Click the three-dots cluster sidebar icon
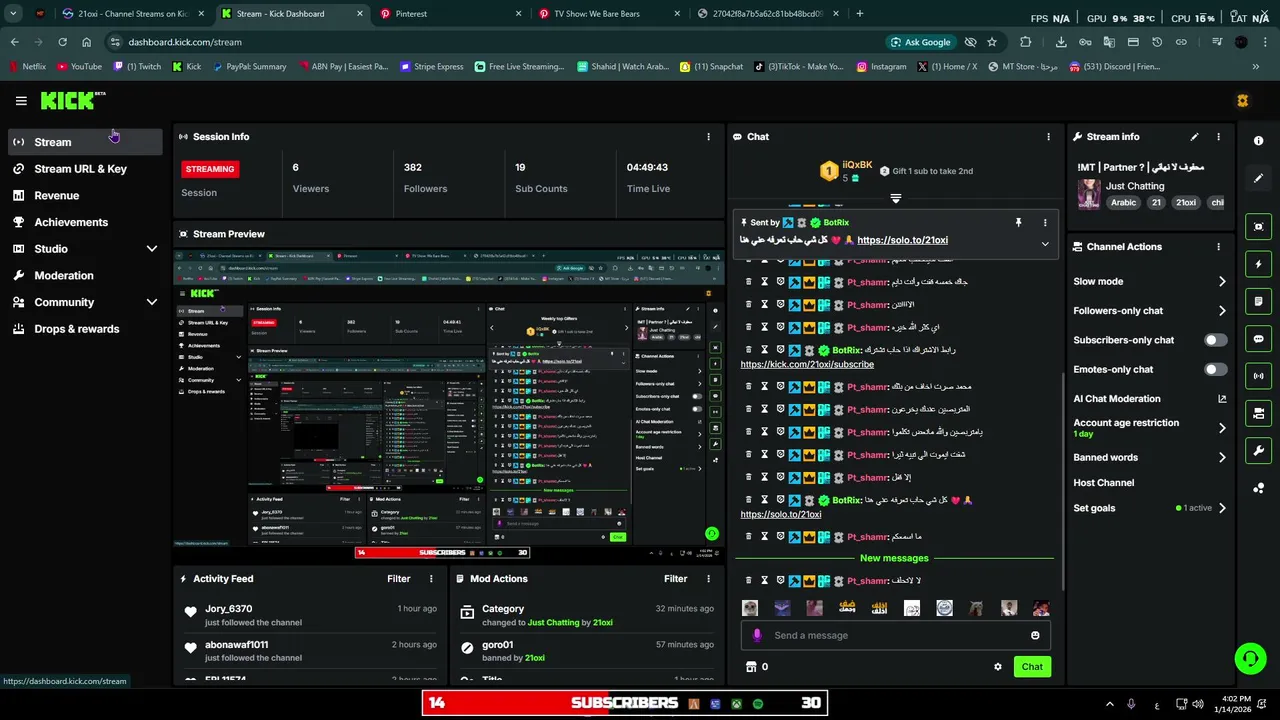 [1259, 488]
